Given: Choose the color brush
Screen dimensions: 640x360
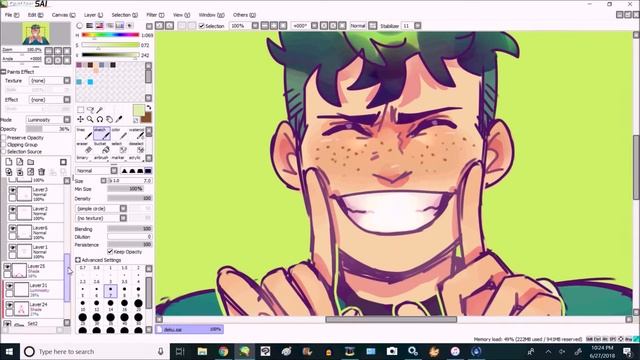Looking at the screenshot, I should [x=119, y=134].
